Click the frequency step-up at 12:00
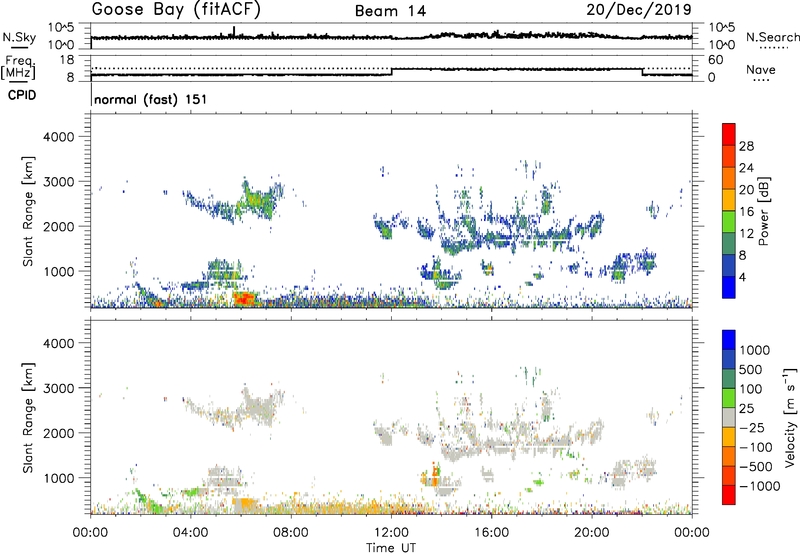800x554 pixels. pos(391,72)
